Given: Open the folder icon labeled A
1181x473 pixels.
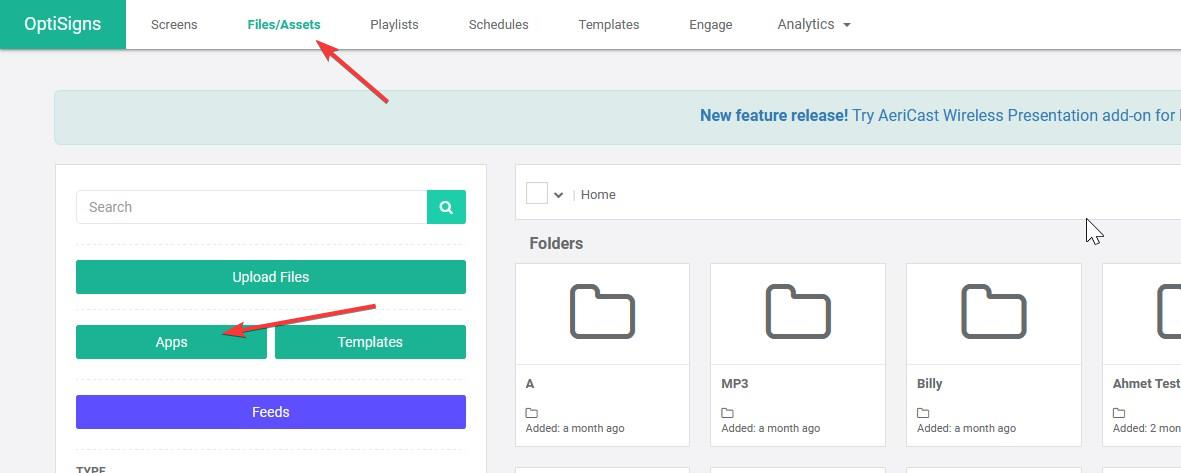Looking at the screenshot, I should 602,311.
